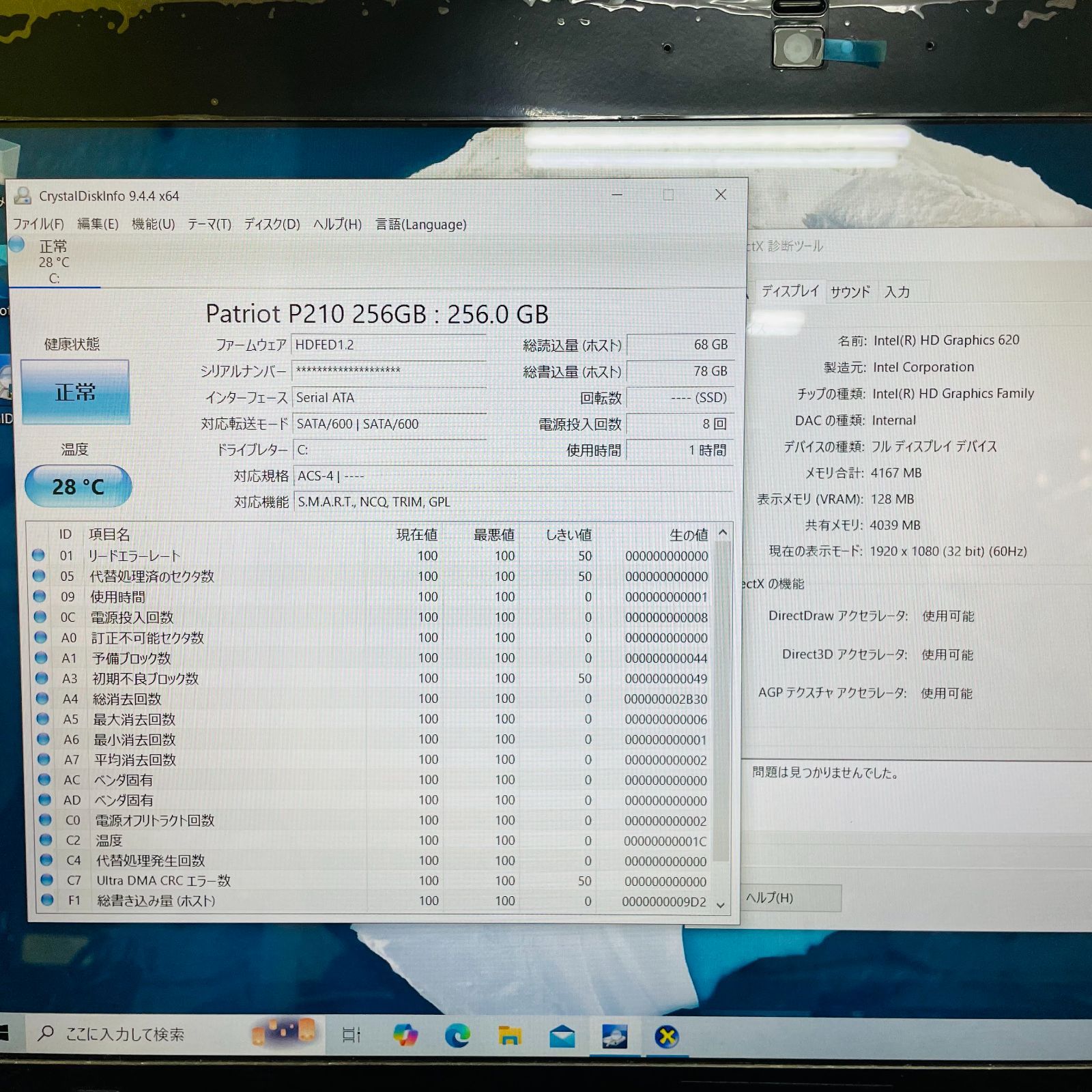Click the status dot for A5 最大消去回数
This screenshot has width=1092, height=1092.
point(43,719)
